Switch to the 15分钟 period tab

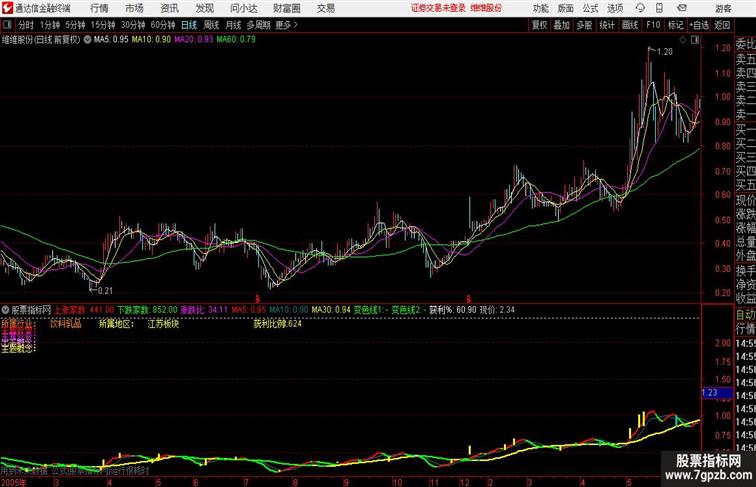click(103, 25)
